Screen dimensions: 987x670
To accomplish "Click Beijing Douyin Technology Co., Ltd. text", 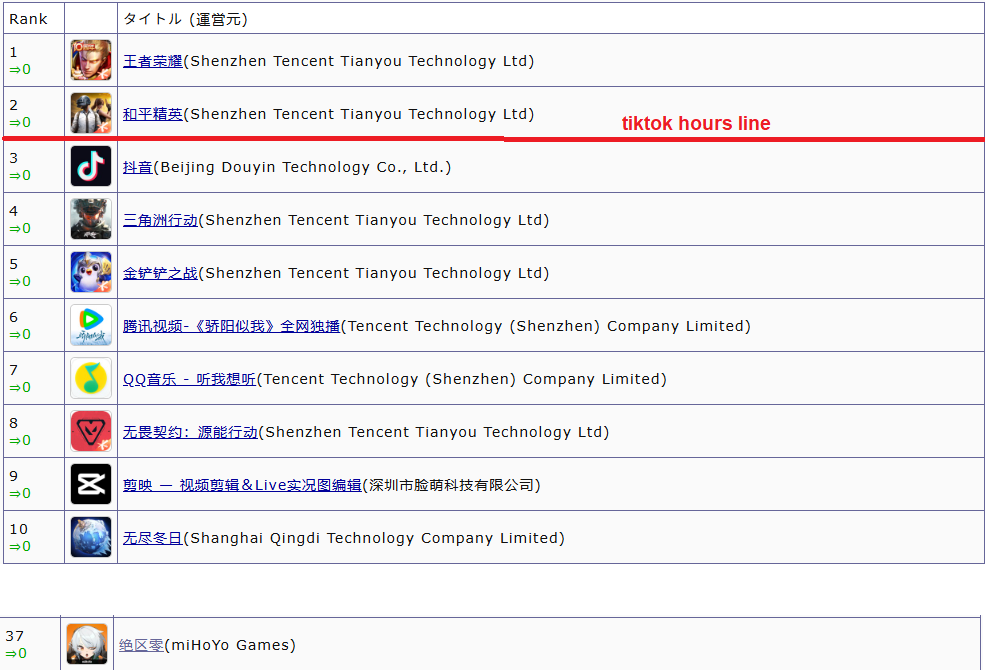I will coord(302,167).
